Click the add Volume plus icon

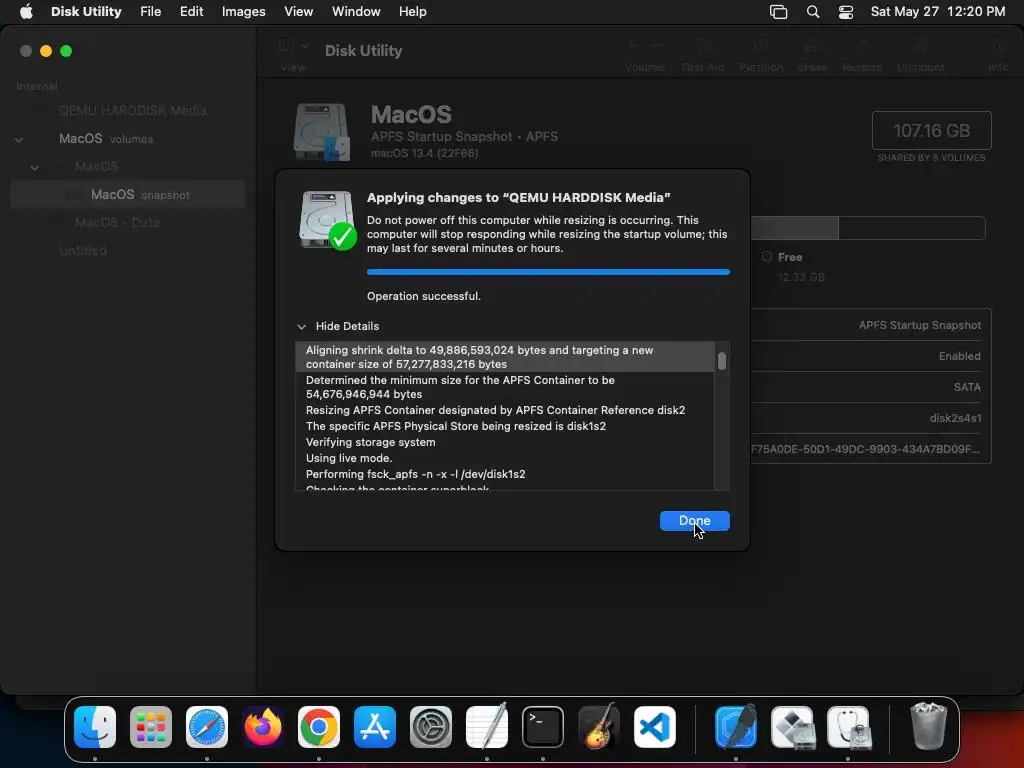click(632, 45)
